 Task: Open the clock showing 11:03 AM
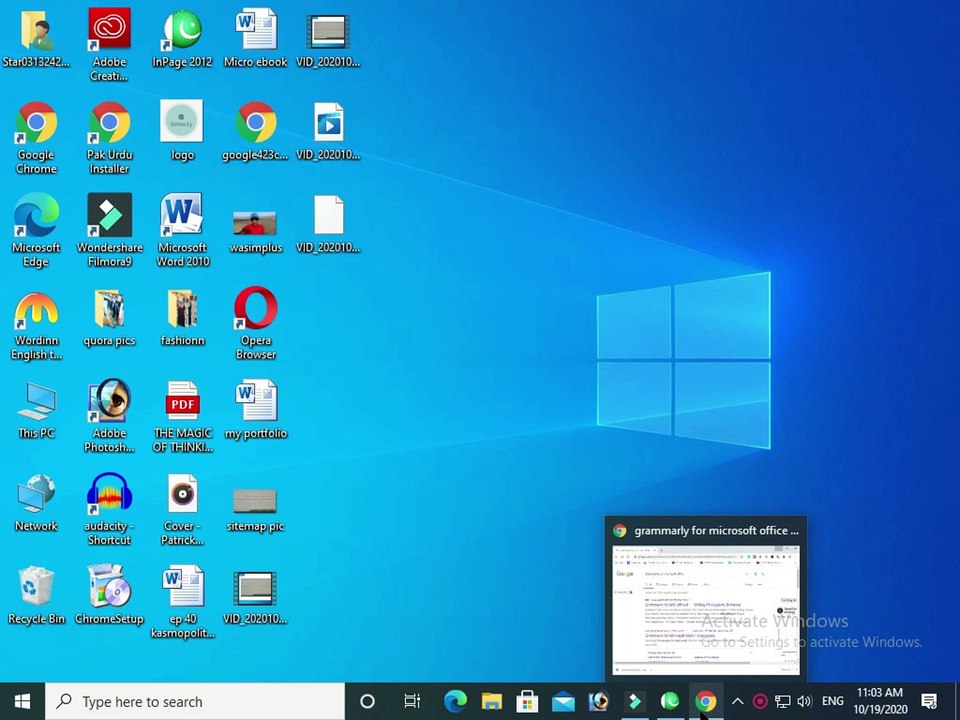(x=880, y=692)
